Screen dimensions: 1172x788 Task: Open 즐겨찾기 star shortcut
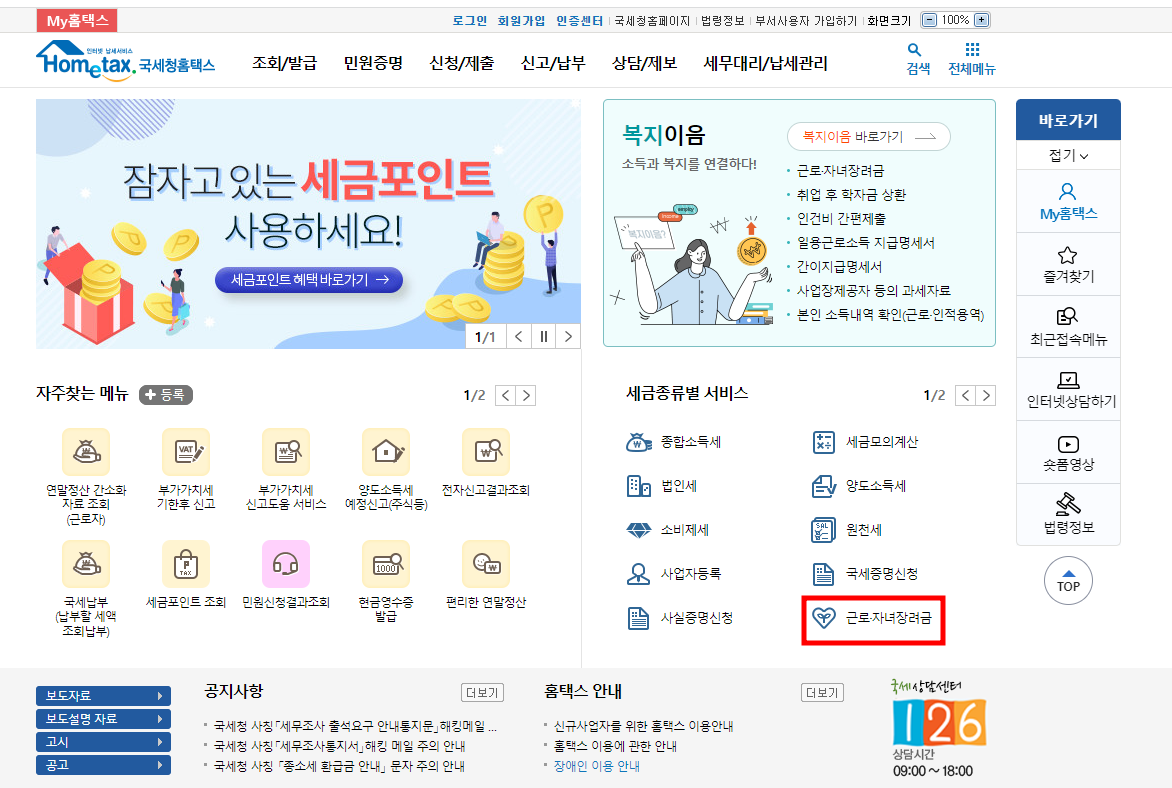pos(1068,265)
